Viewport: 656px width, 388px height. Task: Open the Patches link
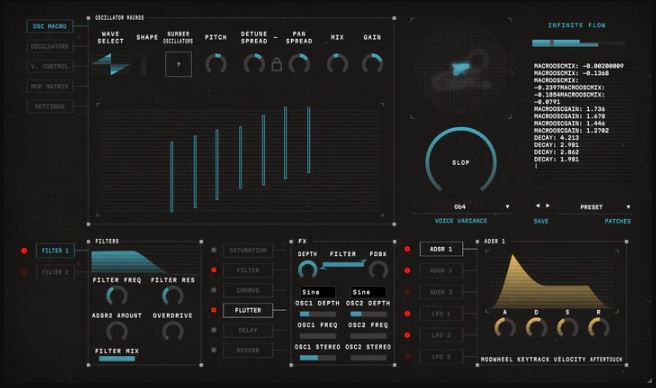click(618, 221)
